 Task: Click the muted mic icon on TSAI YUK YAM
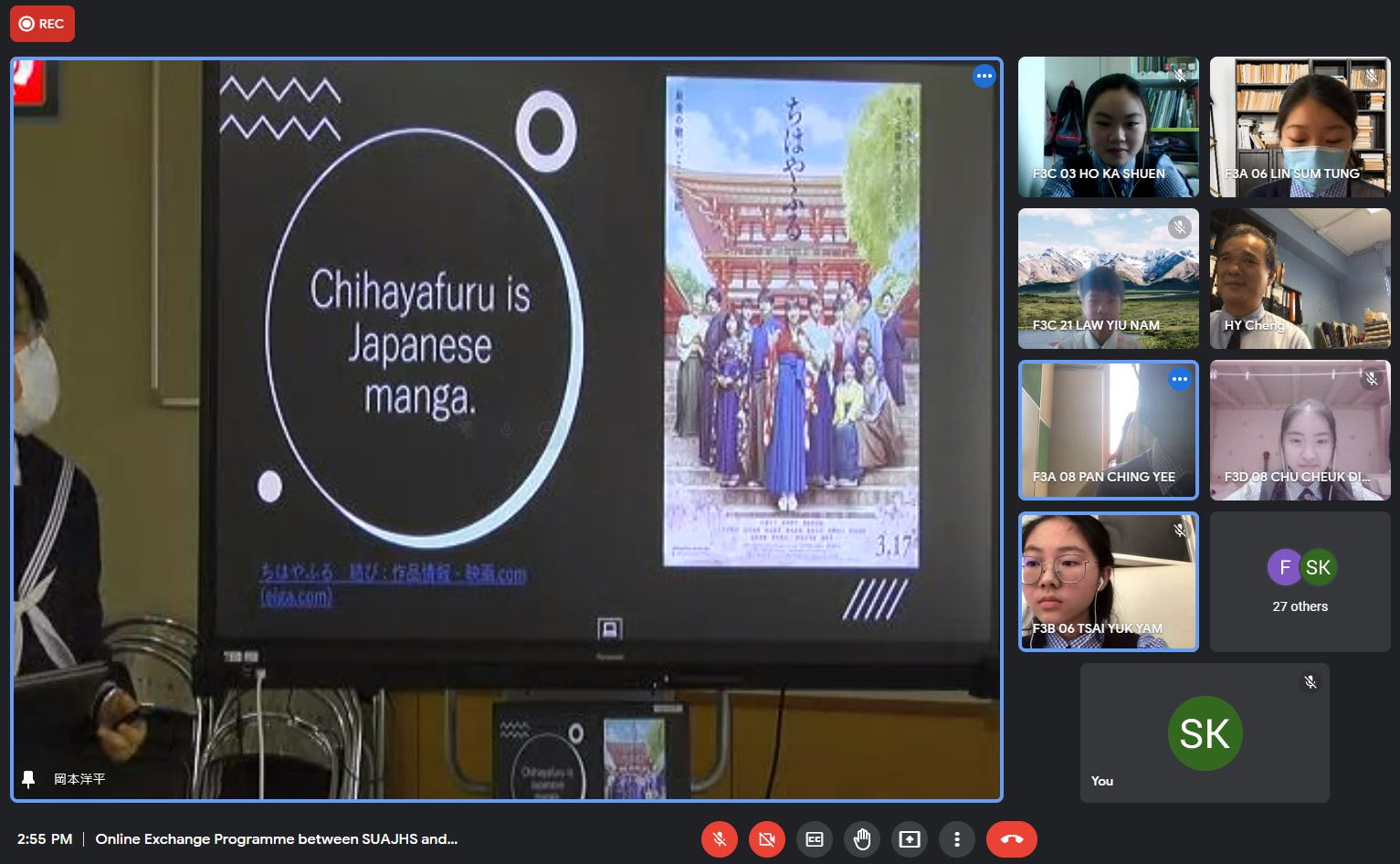[1180, 530]
